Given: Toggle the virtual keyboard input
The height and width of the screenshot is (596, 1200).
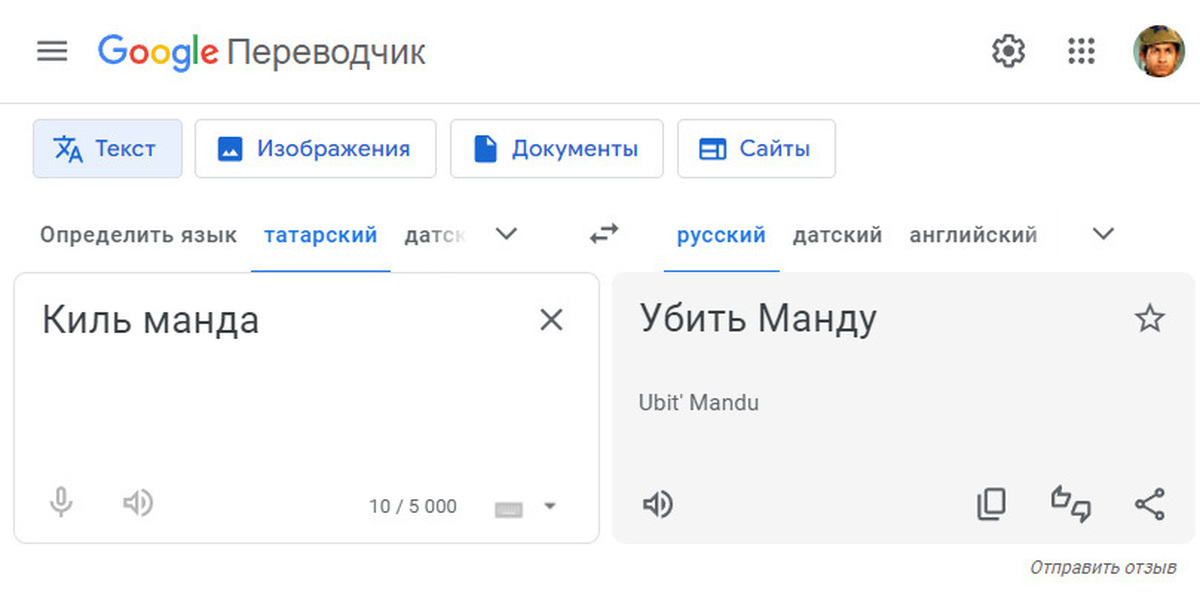Looking at the screenshot, I should pyautogui.click(x=509, y=508).
